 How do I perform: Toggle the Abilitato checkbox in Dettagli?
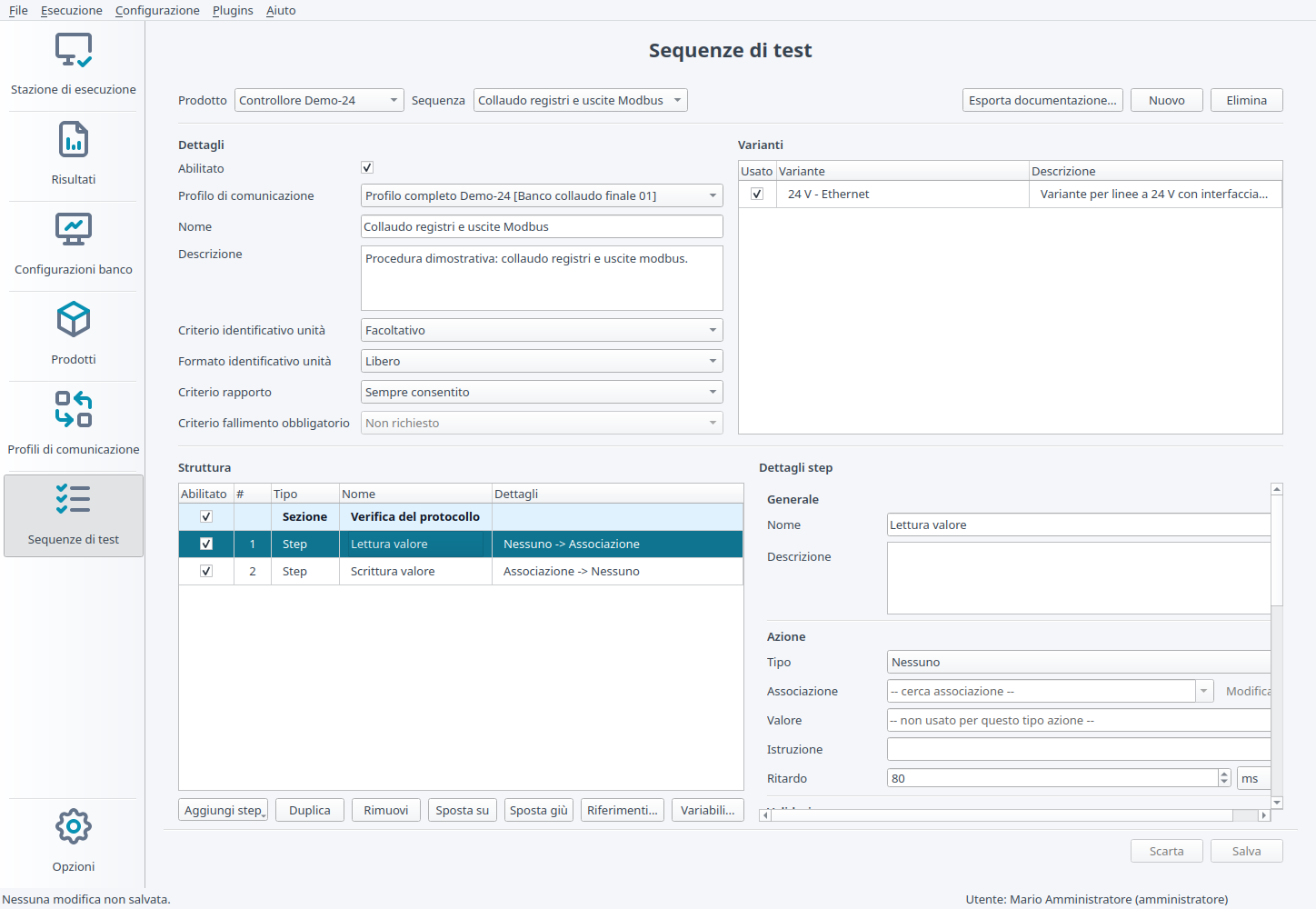[367, 167]
